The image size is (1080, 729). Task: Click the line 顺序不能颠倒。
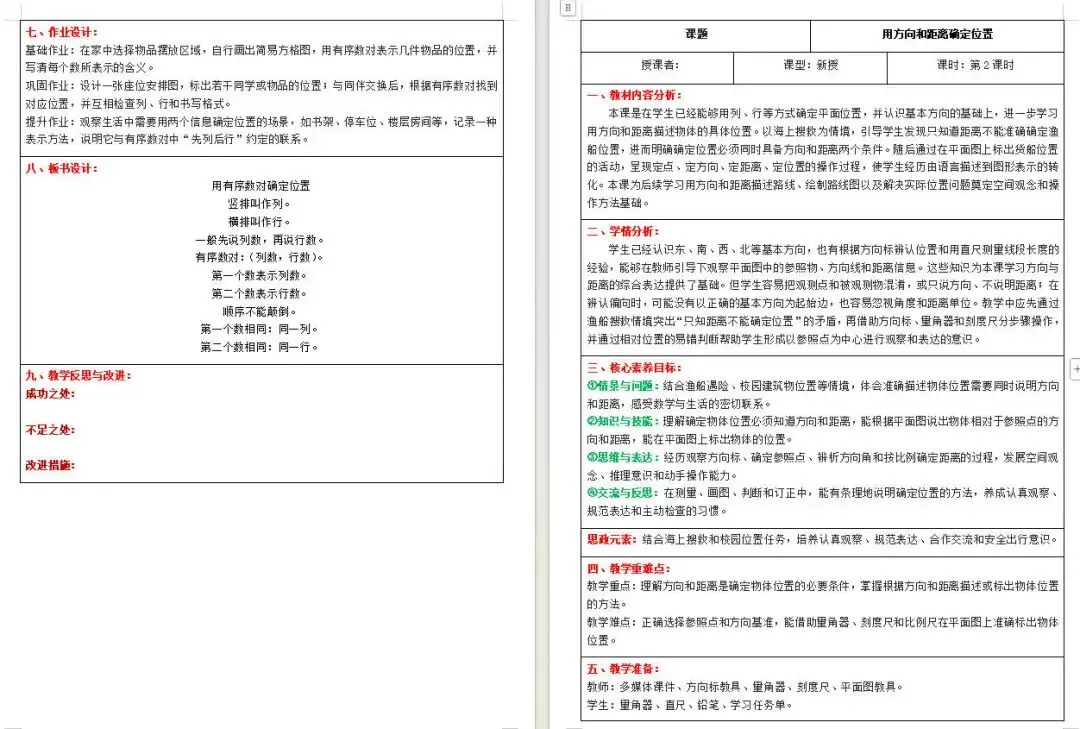(x=259, y=311)
